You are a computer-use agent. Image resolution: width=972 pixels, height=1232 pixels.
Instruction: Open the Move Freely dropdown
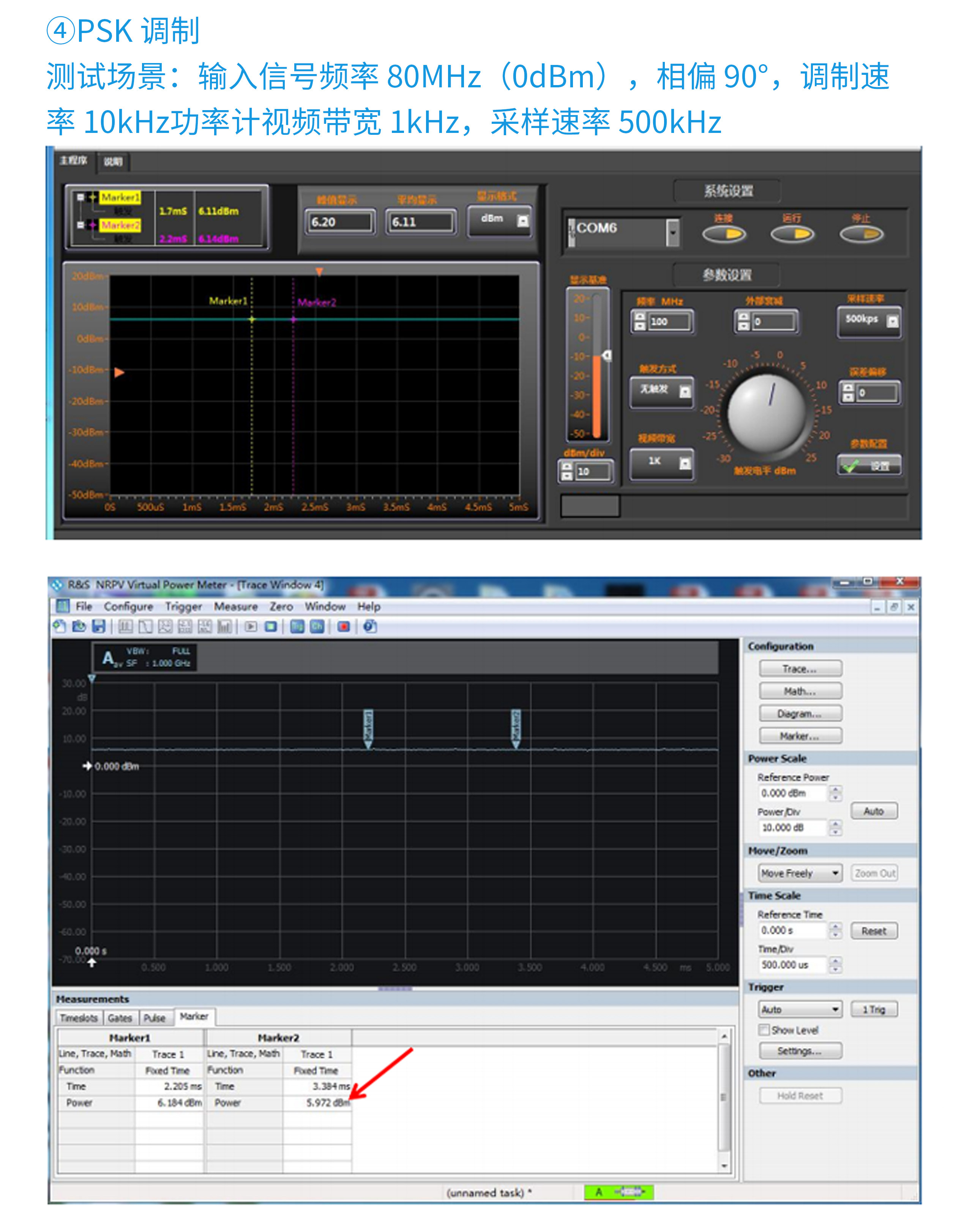click(x=800, y=873)
